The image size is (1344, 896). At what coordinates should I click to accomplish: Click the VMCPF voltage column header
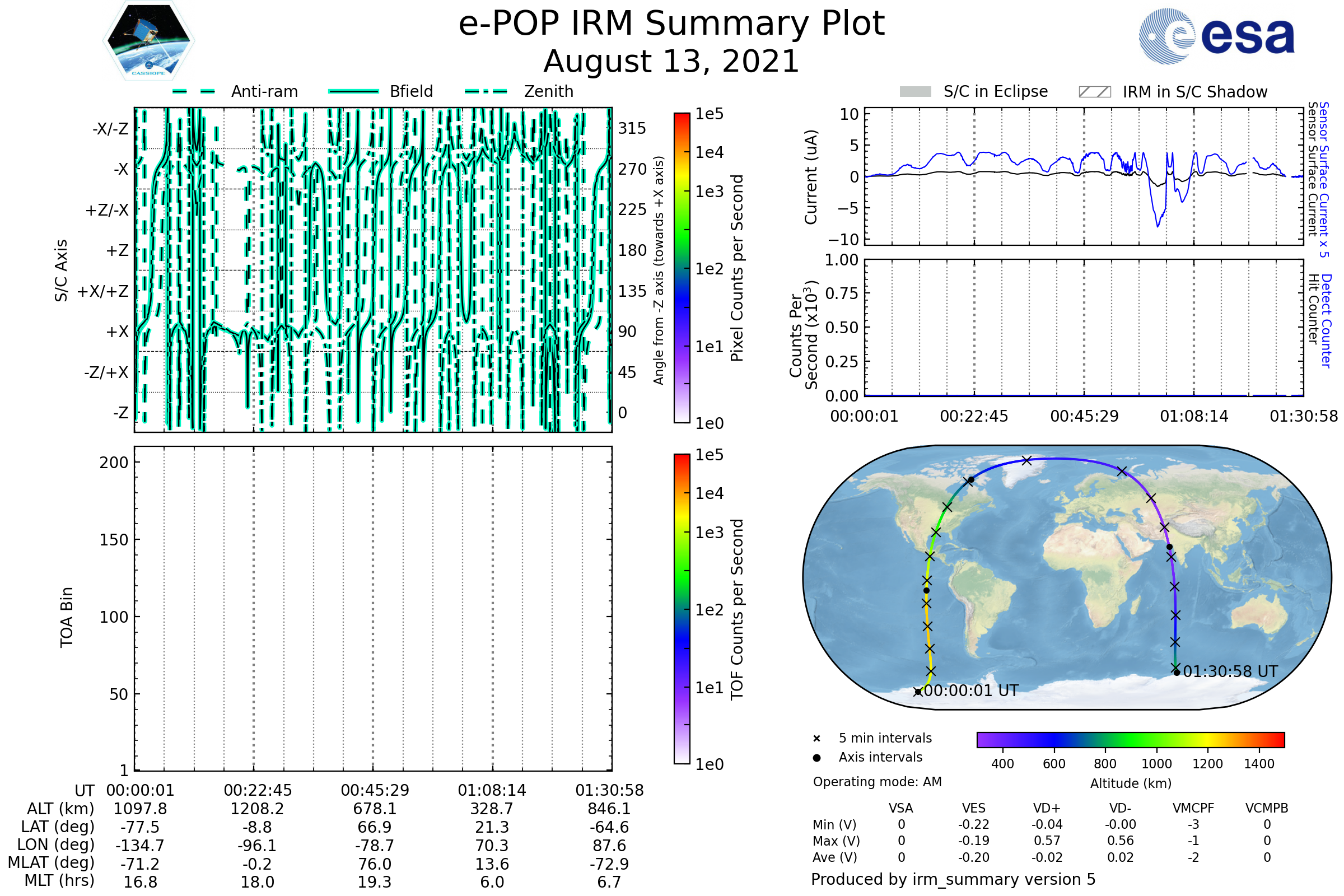tap(1193, 808)
